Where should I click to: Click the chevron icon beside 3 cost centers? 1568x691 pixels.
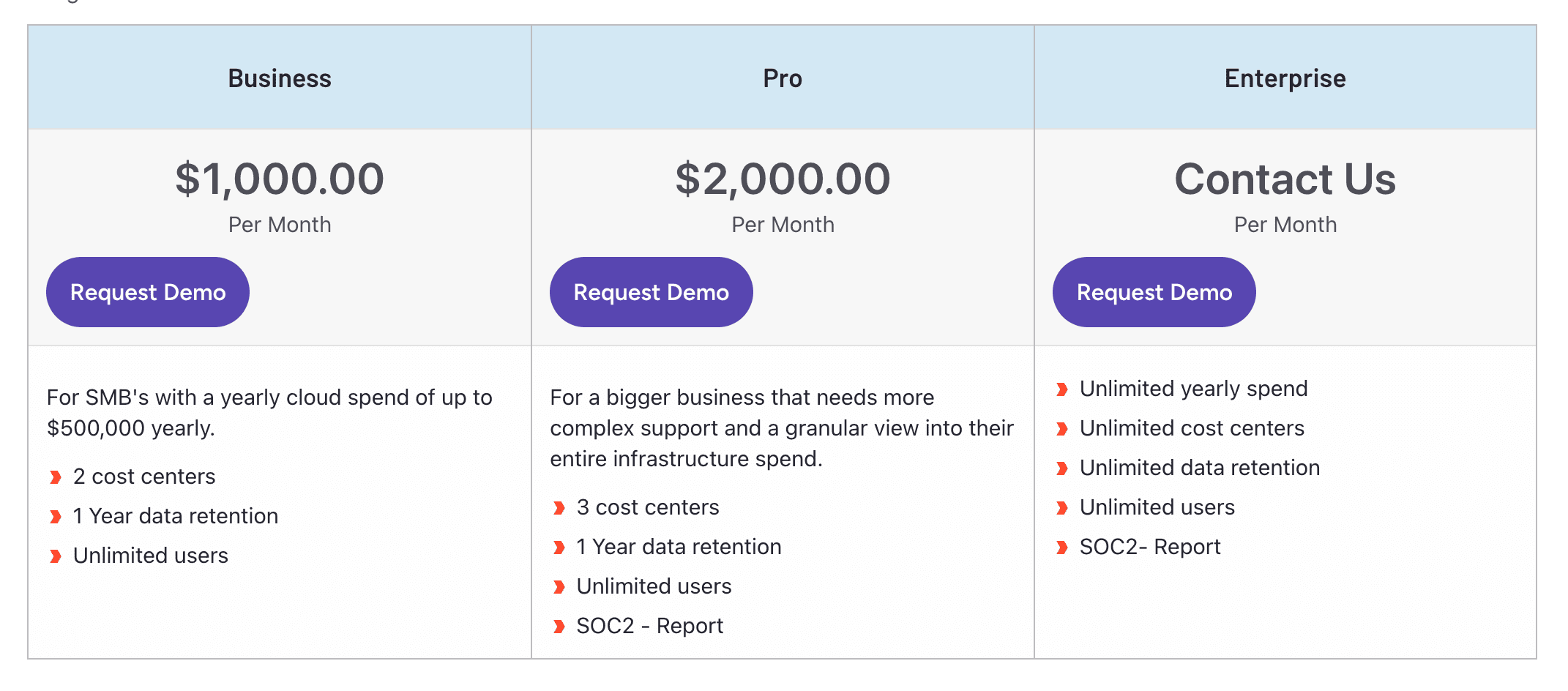click(559, 507)
